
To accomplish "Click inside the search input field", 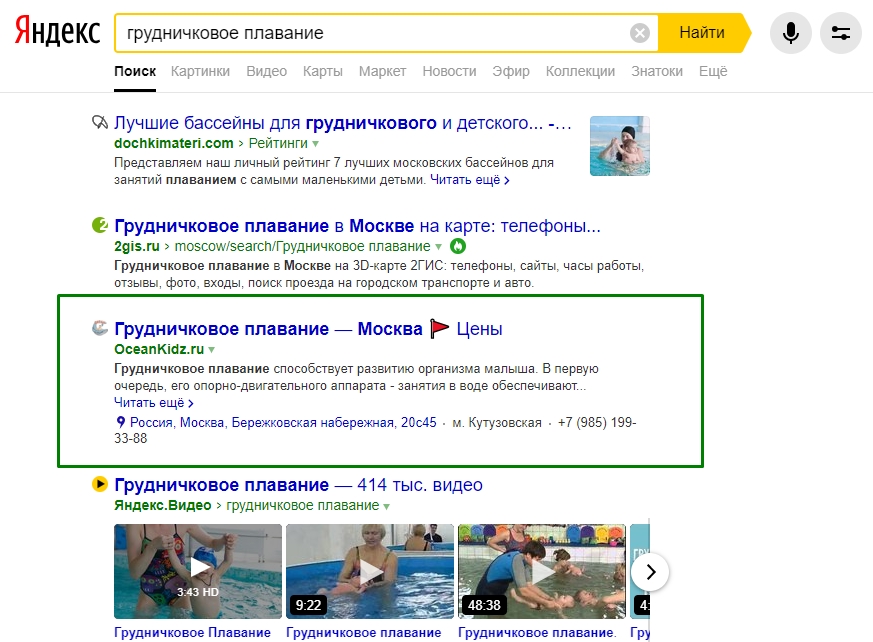I will click(373, 33).
